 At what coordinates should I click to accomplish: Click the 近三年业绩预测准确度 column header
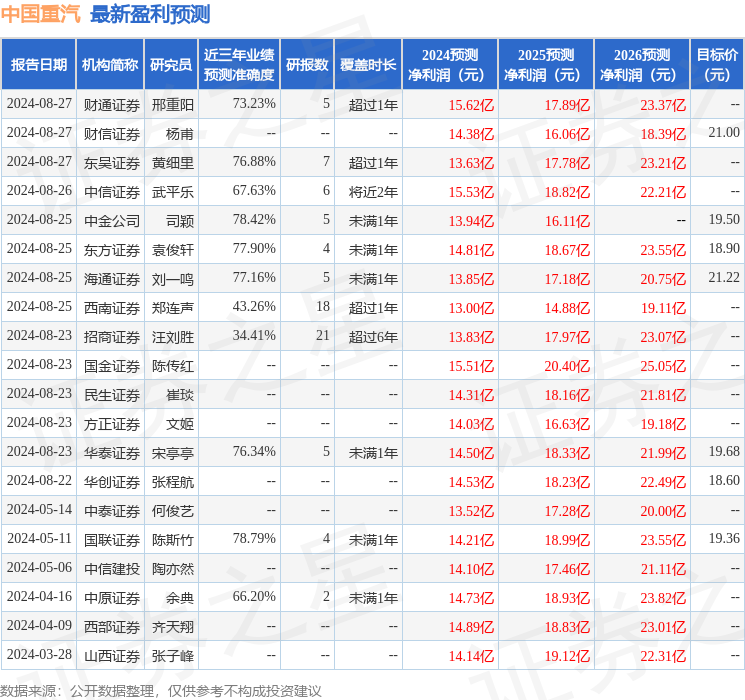coord(239,65)
